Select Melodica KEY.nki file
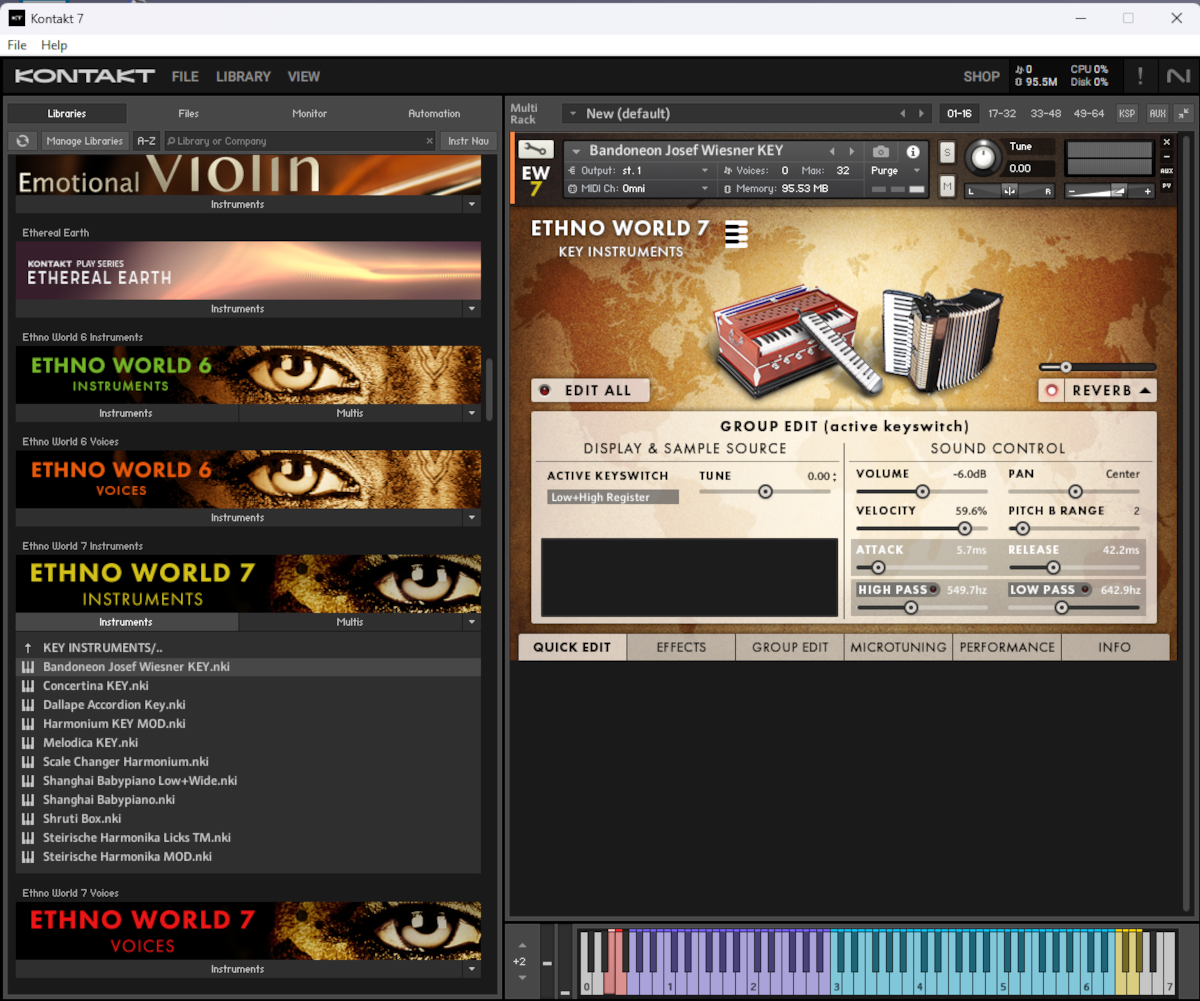This screenshot has width=1200, height=1001. 248,743
